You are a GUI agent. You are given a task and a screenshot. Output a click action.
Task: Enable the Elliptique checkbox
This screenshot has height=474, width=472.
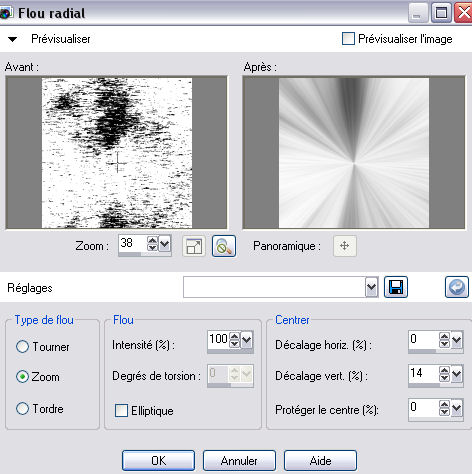pyautogui.click(x=121, y=411)
